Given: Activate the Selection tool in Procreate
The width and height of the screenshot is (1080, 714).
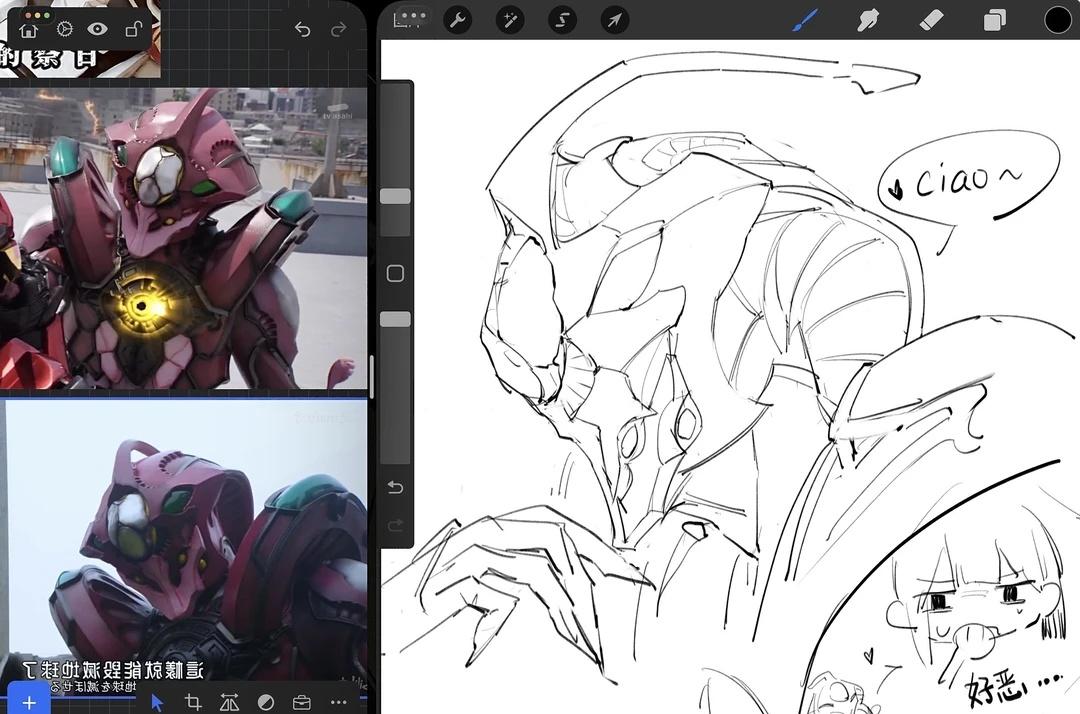Looking at the screenshot, I should click(563, 20).
